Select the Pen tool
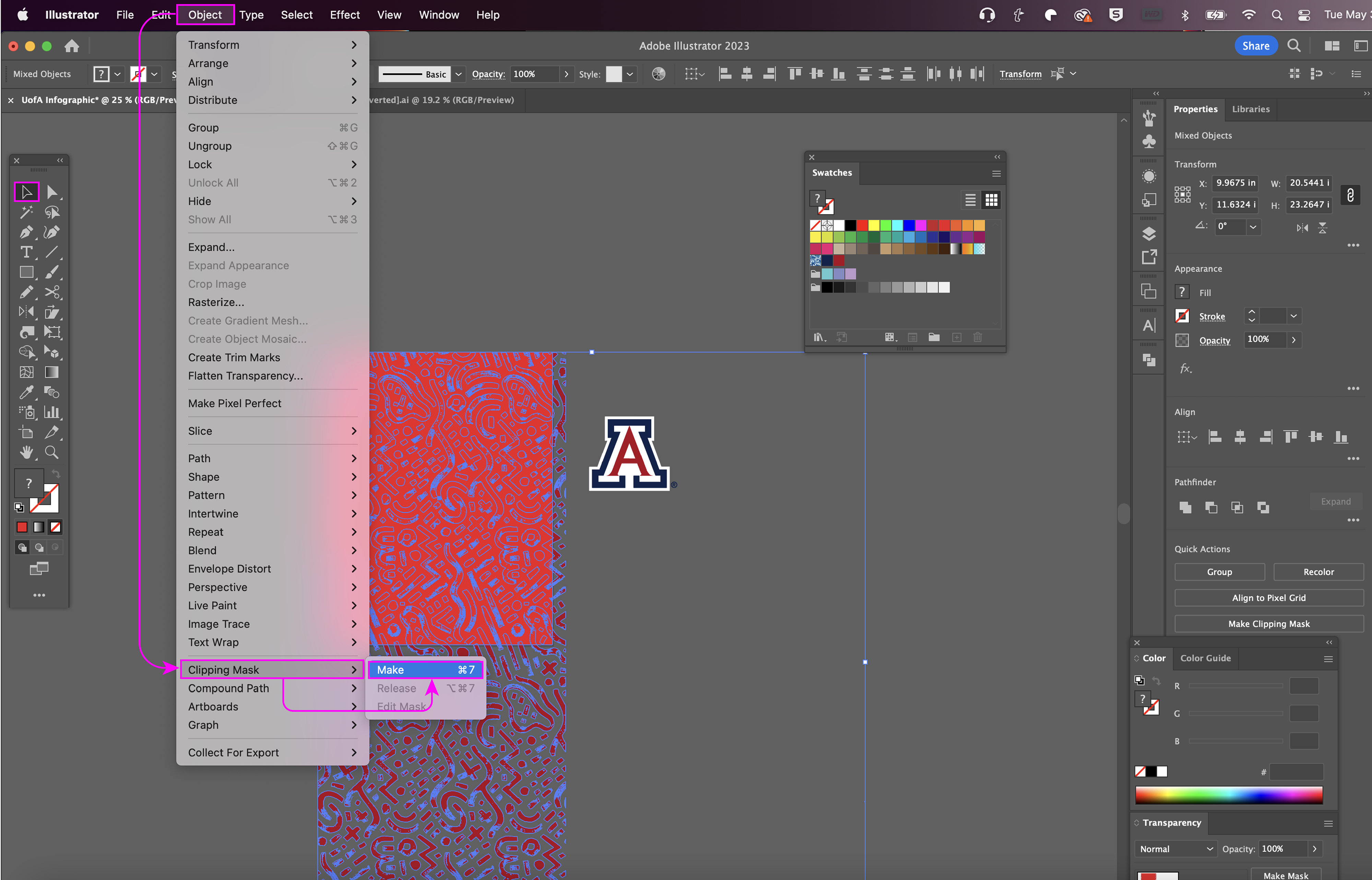The width and height of the screenshot is (1372, 880). [x=26, y=232]
